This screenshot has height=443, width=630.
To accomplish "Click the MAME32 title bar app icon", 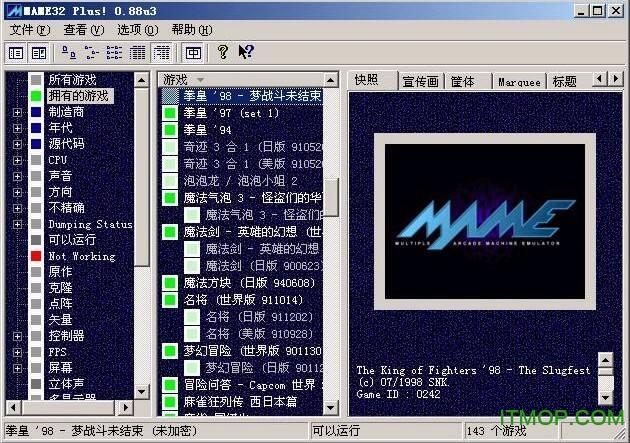I will 15,10.
